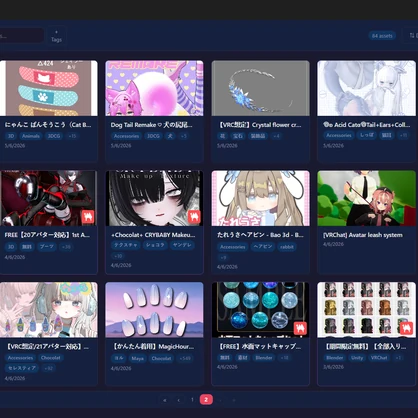This screenshot has width=418, height=418.
Task: Open the Avatar leash system thumbnail
Action: [366, 198]
